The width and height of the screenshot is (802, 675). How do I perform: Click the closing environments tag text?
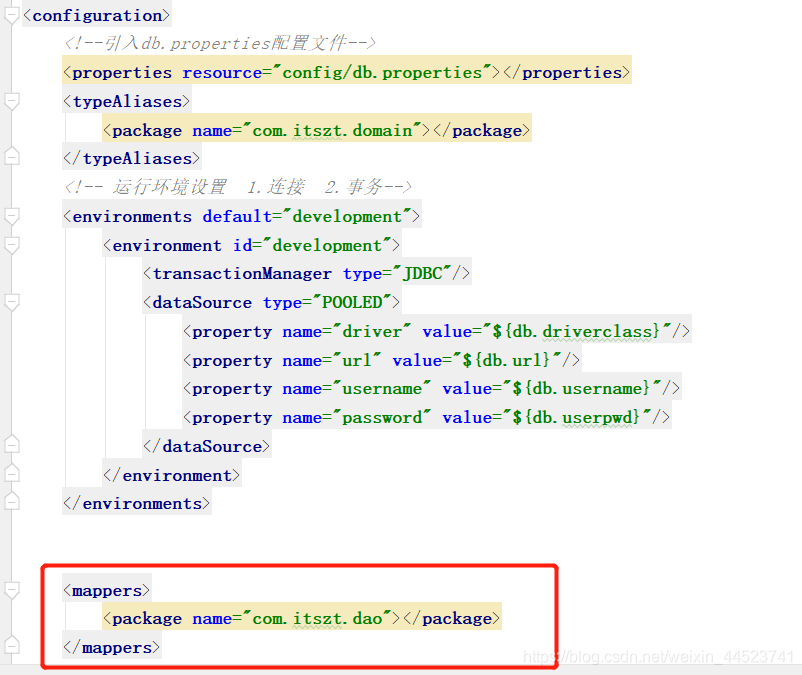point(137,504)
